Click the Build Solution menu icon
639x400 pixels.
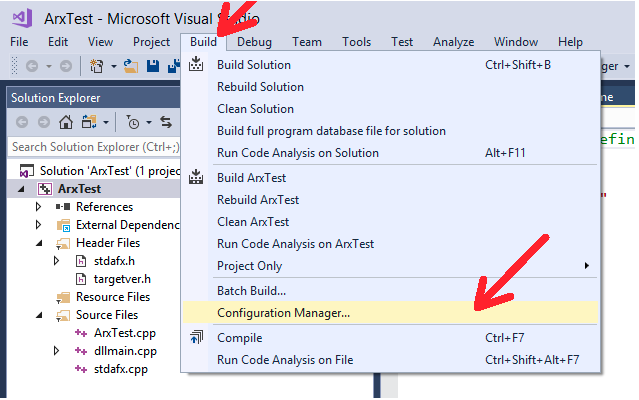point(196,64)
